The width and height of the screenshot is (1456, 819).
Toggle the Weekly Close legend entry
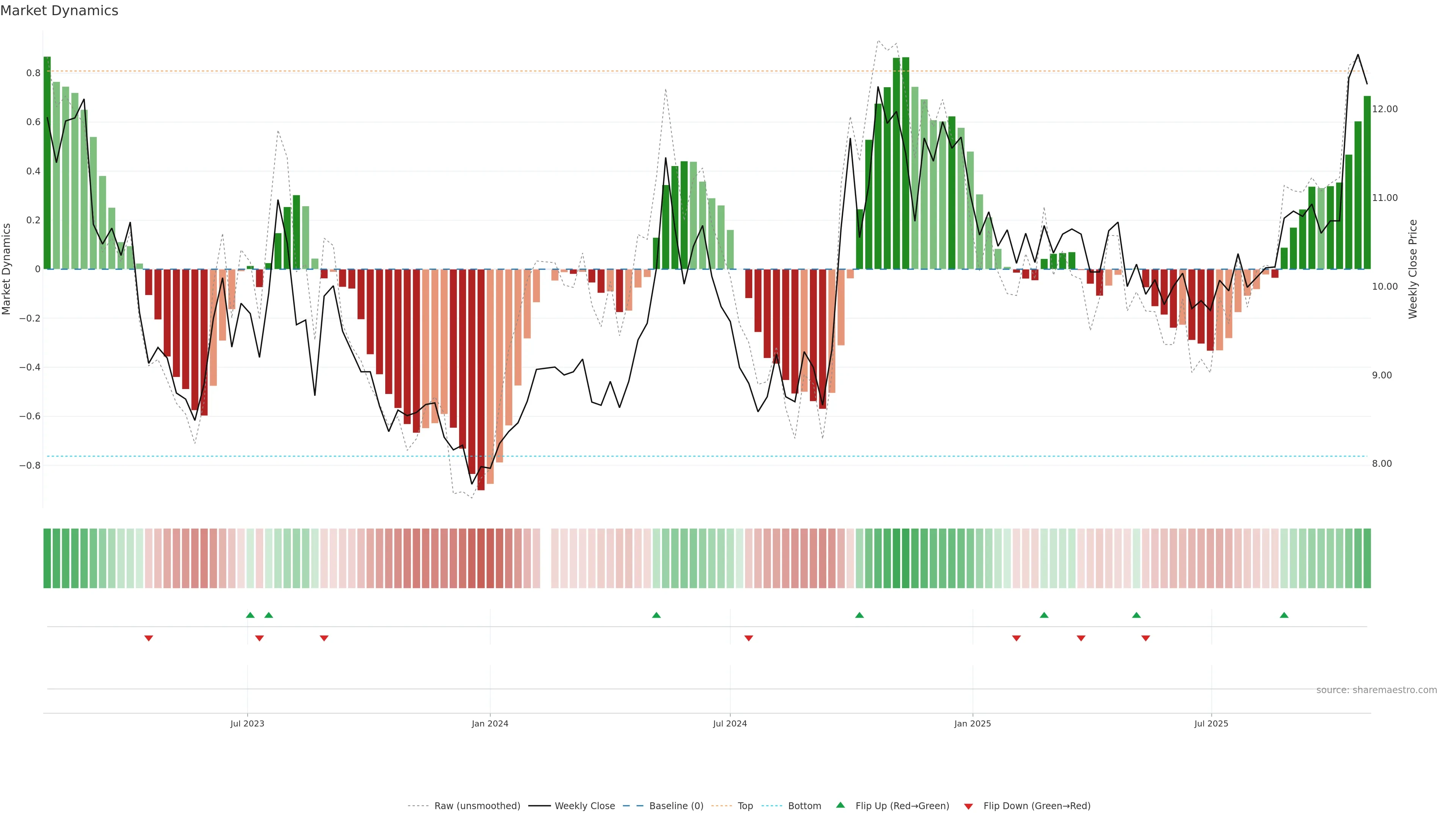point(584,806)
